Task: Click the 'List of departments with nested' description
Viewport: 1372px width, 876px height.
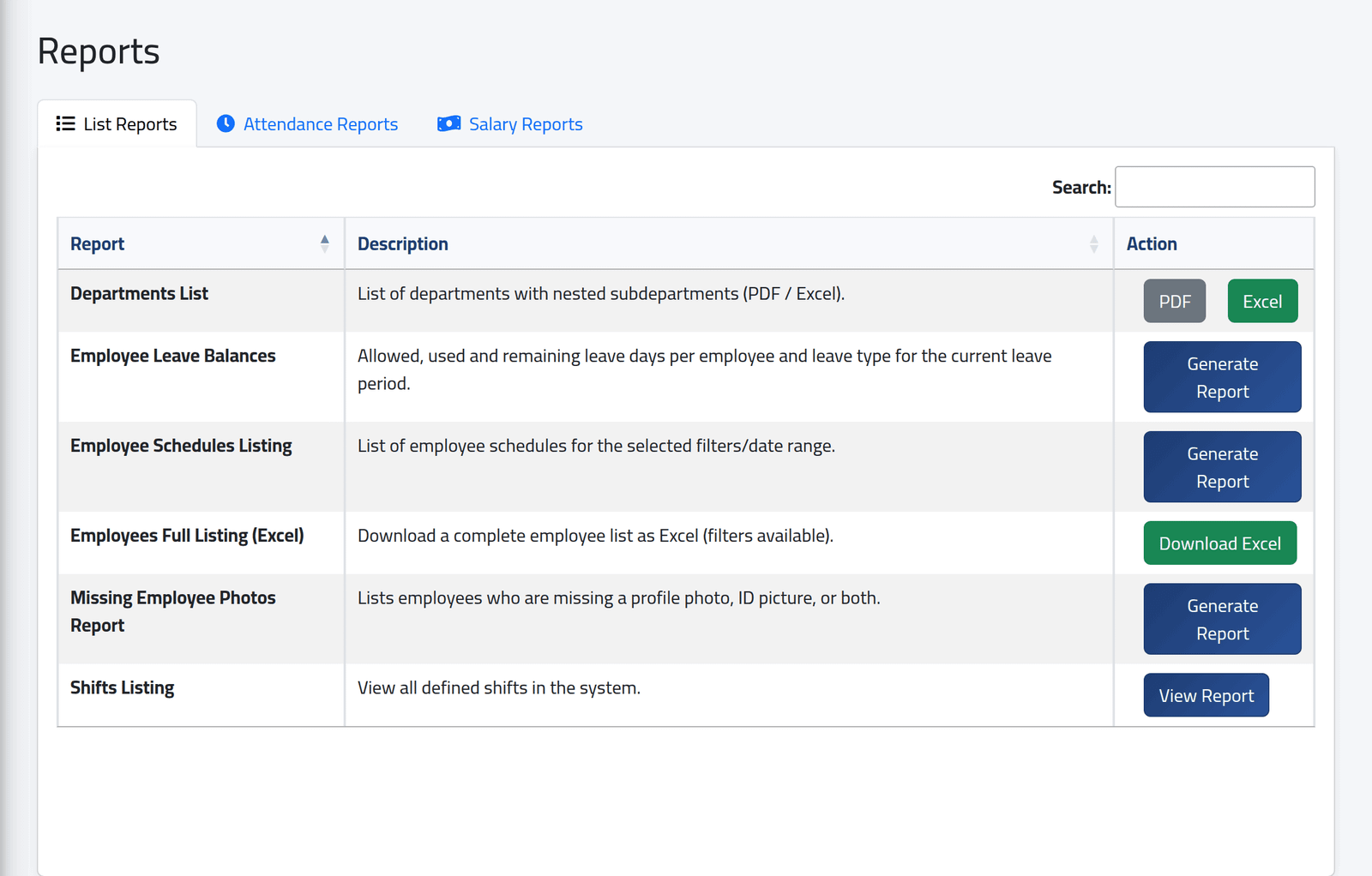Action: (x=600, y=293)
